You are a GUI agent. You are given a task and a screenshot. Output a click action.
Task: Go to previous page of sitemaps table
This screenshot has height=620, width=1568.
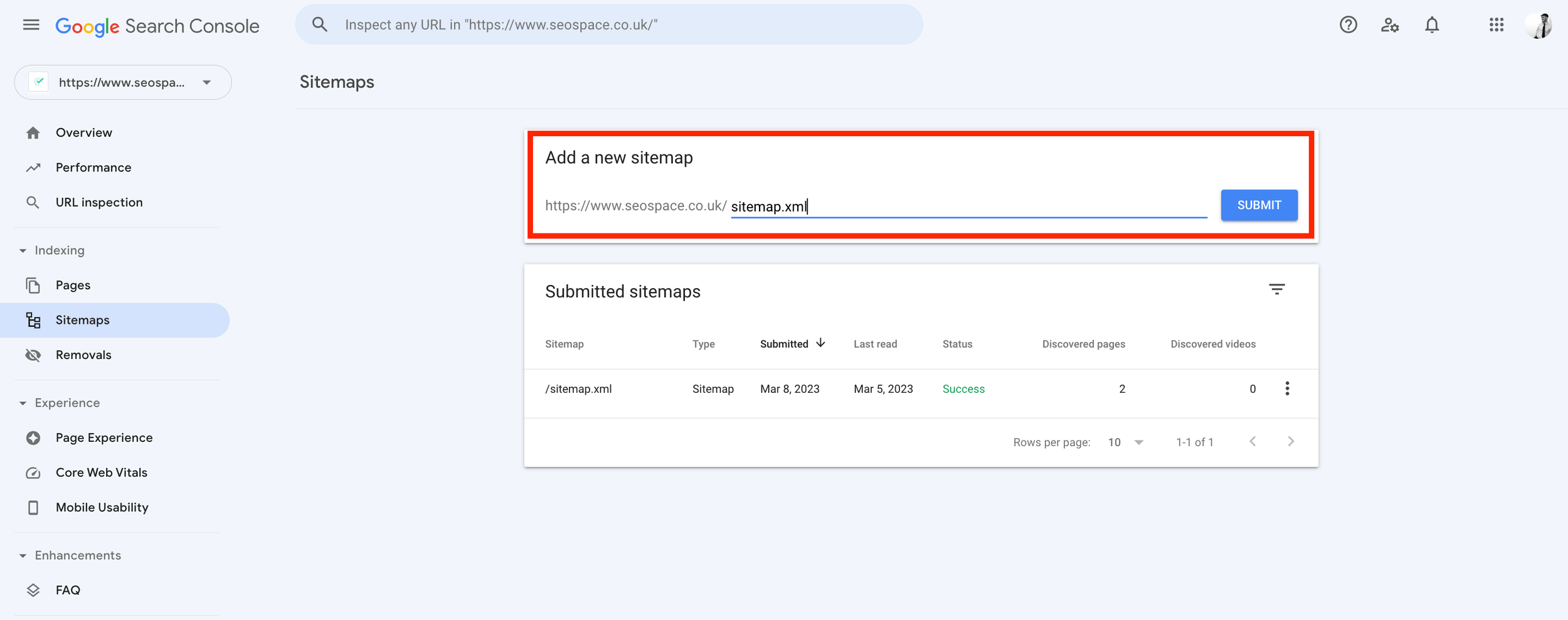(x=1253, y=441)
